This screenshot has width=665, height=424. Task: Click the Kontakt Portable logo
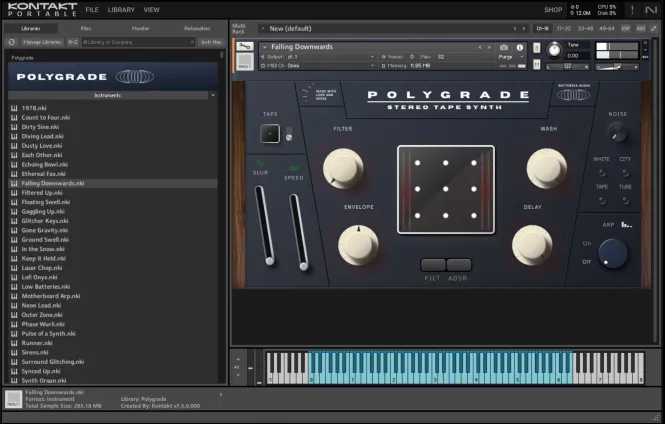click(42, 9)
